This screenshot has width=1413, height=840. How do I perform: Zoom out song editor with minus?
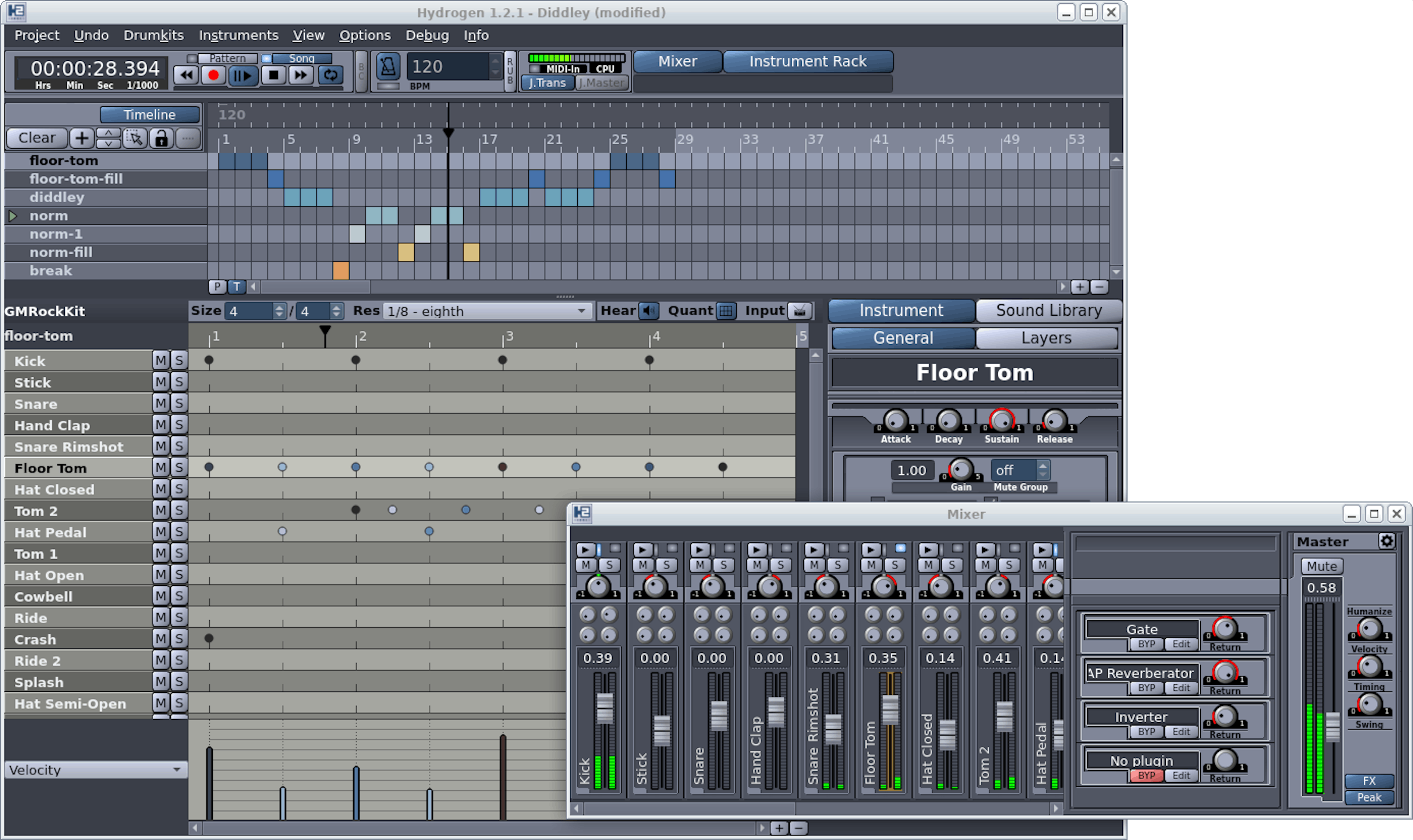coord(1099,287)
